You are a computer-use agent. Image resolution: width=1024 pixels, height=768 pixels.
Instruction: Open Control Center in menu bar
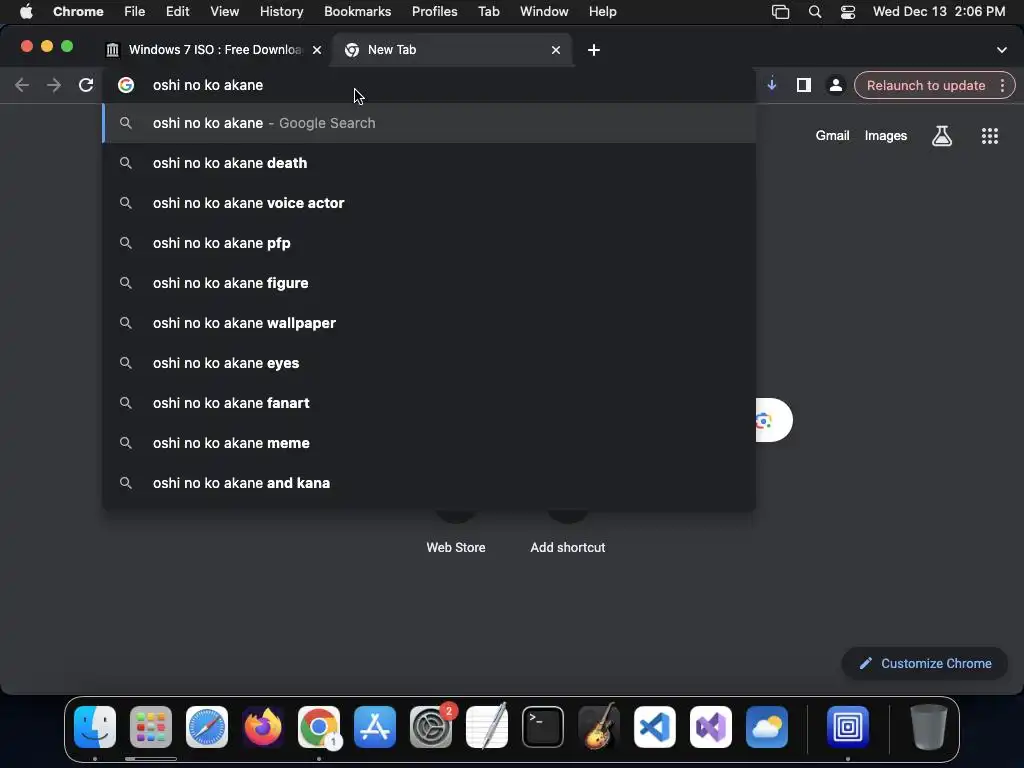tap(848, 12)
